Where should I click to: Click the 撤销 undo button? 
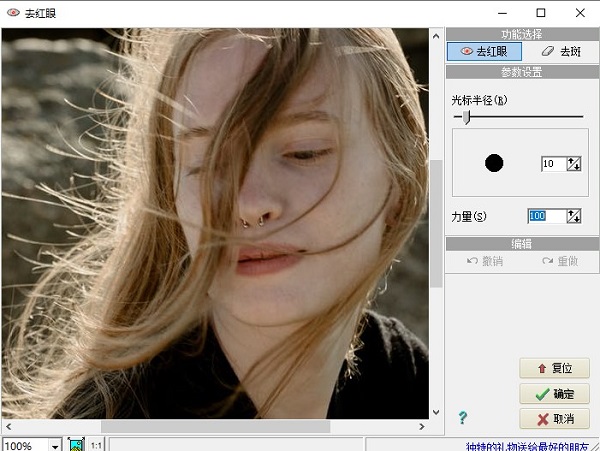coord(485,261)
